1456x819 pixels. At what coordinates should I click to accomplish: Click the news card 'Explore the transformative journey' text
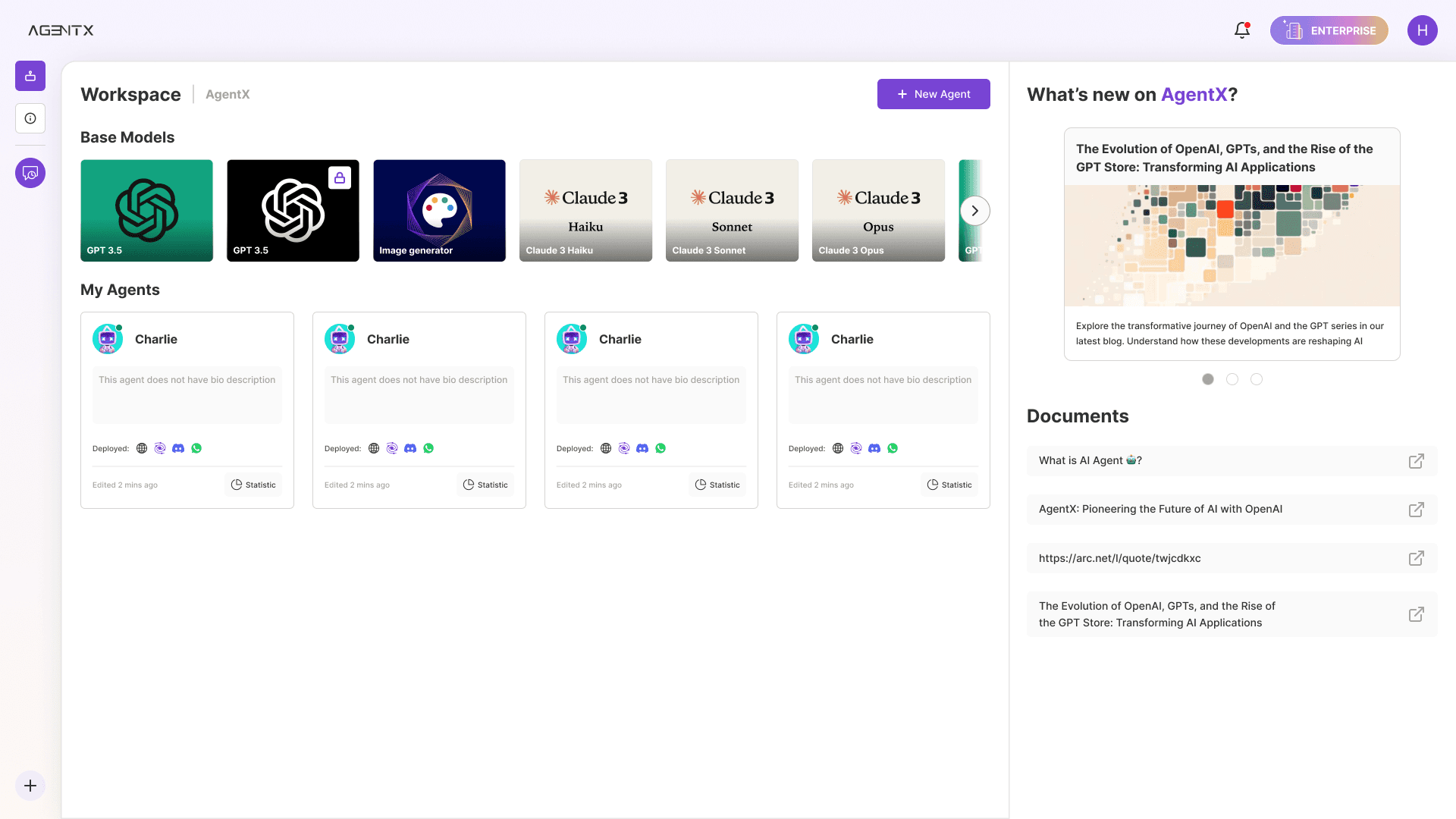click(1229, 334)
